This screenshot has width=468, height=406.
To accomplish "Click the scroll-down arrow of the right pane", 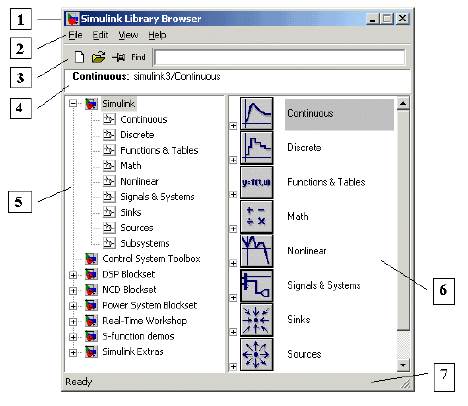I will coord(403,365).
